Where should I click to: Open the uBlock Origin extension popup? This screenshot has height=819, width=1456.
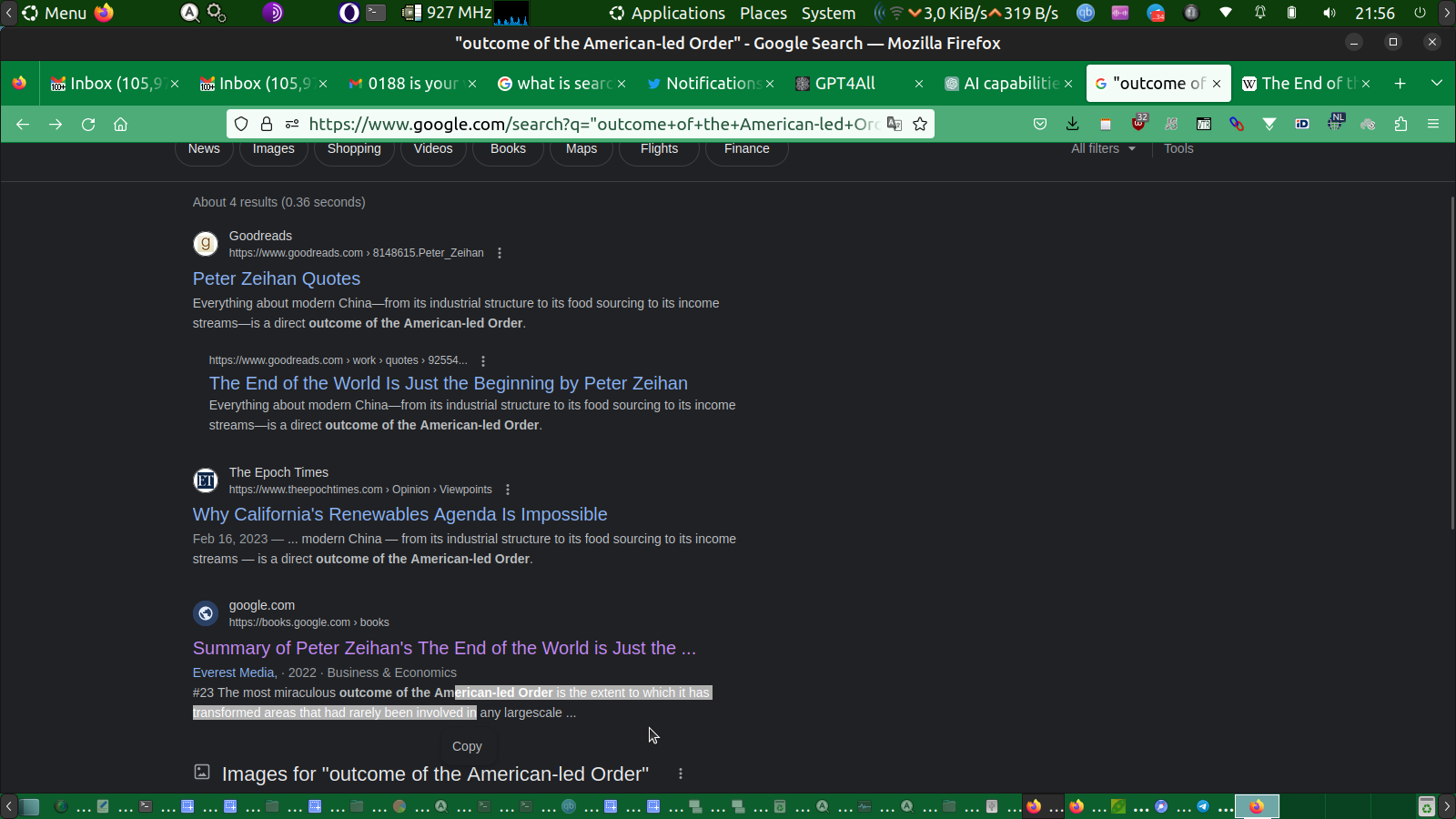click(x=1138, y=123)
